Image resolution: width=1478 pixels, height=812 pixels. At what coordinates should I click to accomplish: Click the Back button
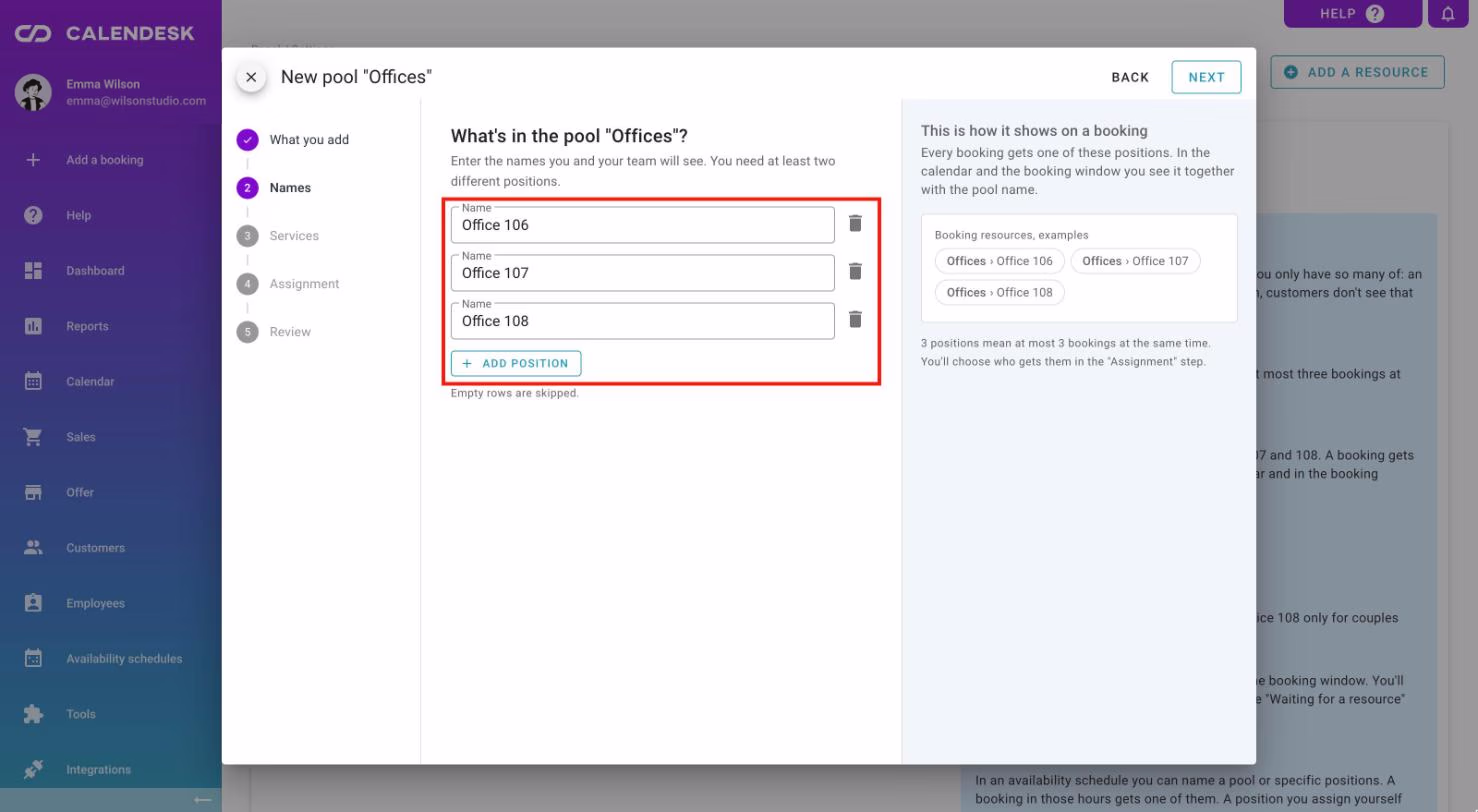(x=1130, y=77)
